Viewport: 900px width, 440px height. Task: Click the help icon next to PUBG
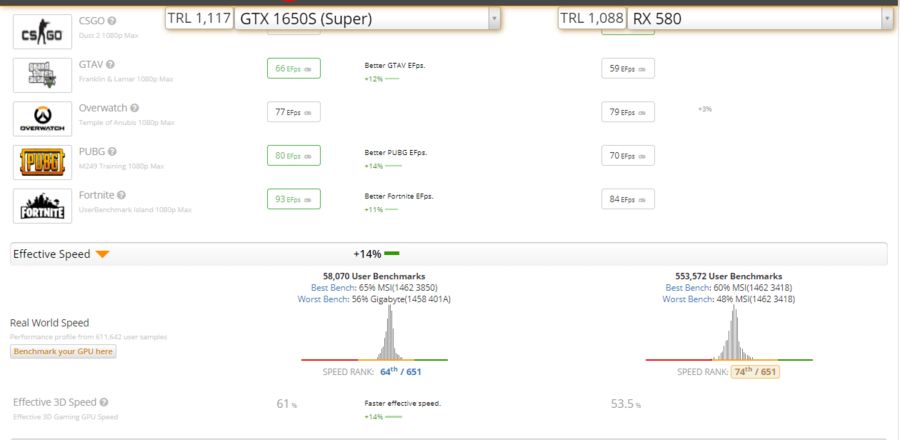point(112,151)
